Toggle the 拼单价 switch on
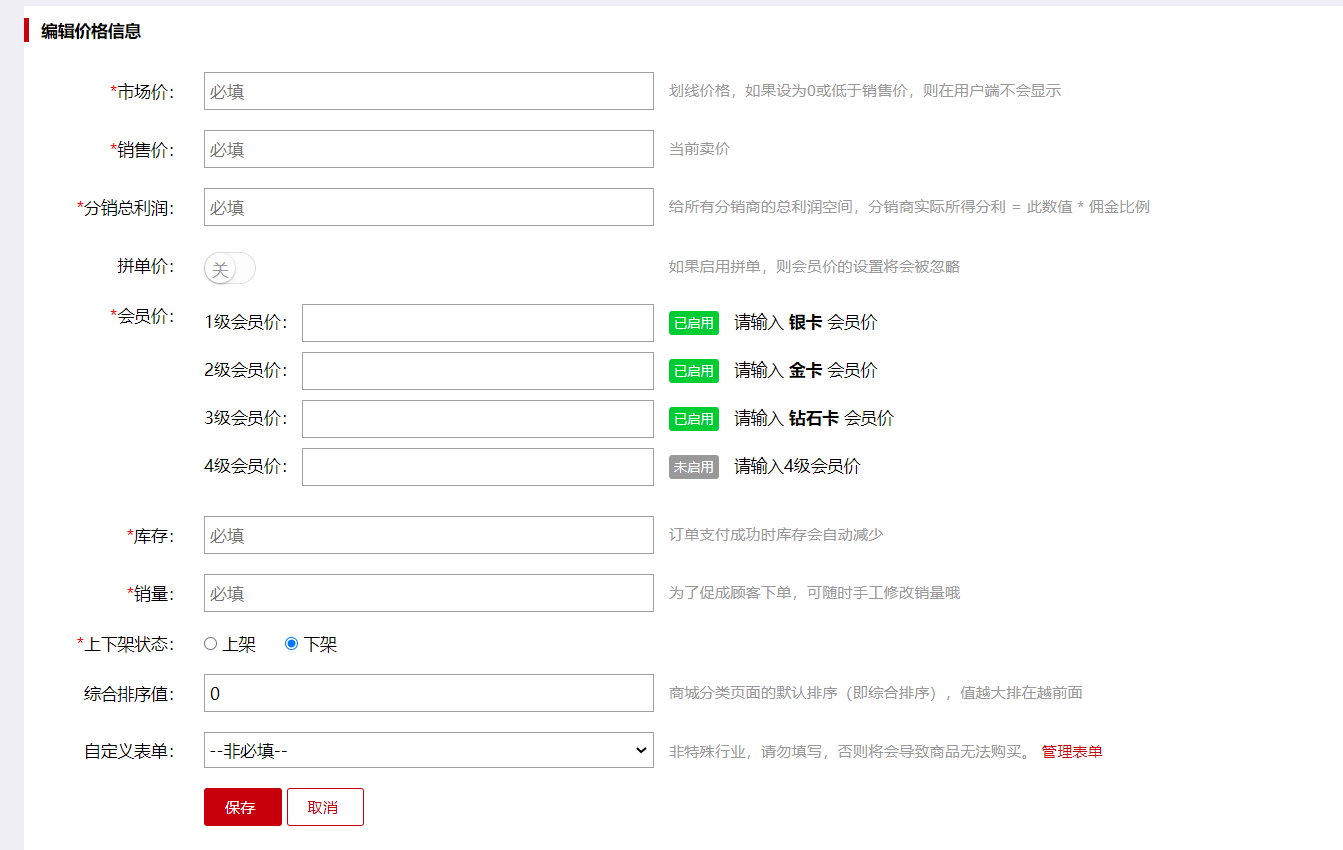 [230, 268]
